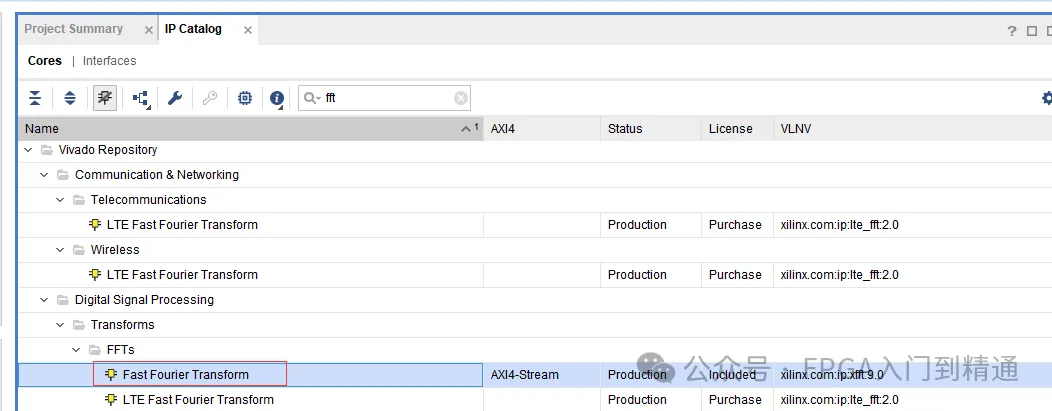Image resolution: width=1052 pixels, height=411 pixels.
Task: Click the Communication & Networking folder icon
Action: pos(62,175)
